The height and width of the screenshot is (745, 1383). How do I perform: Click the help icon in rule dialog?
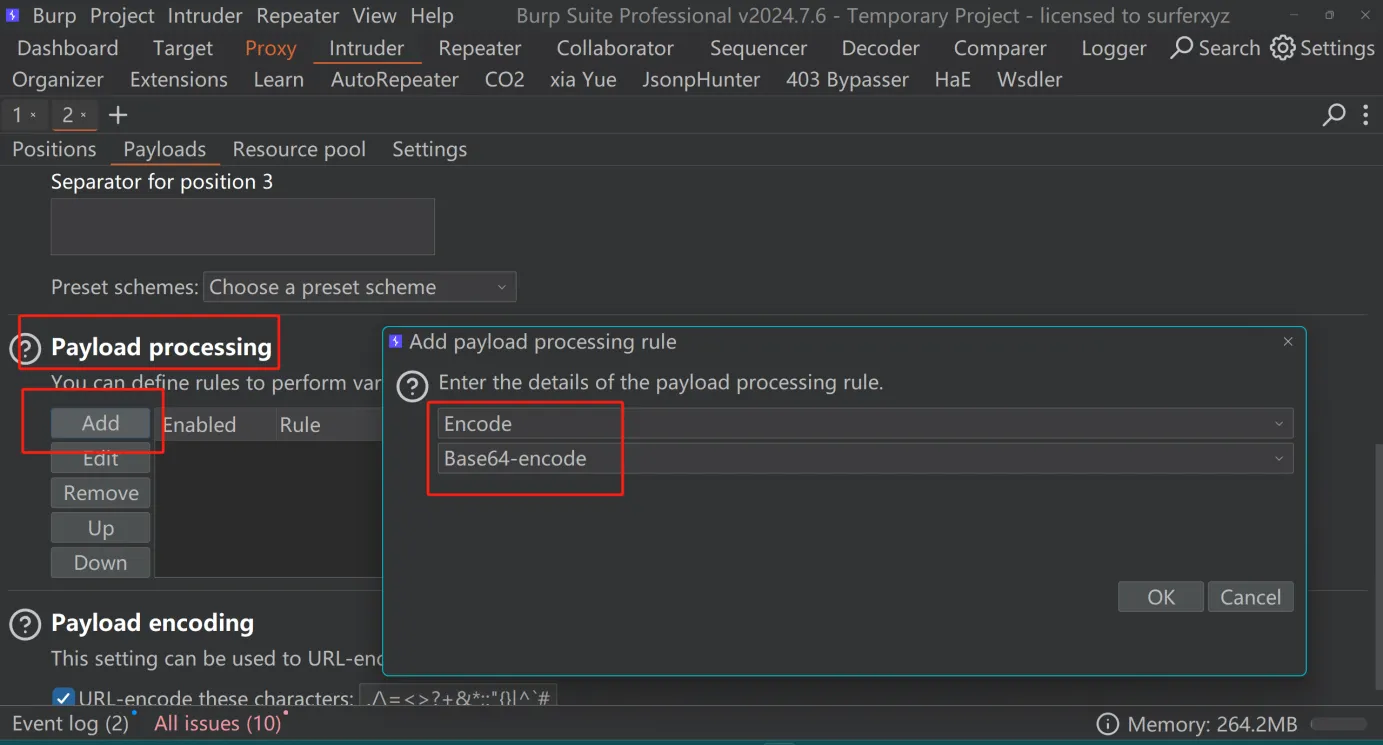tap(412, 385)
